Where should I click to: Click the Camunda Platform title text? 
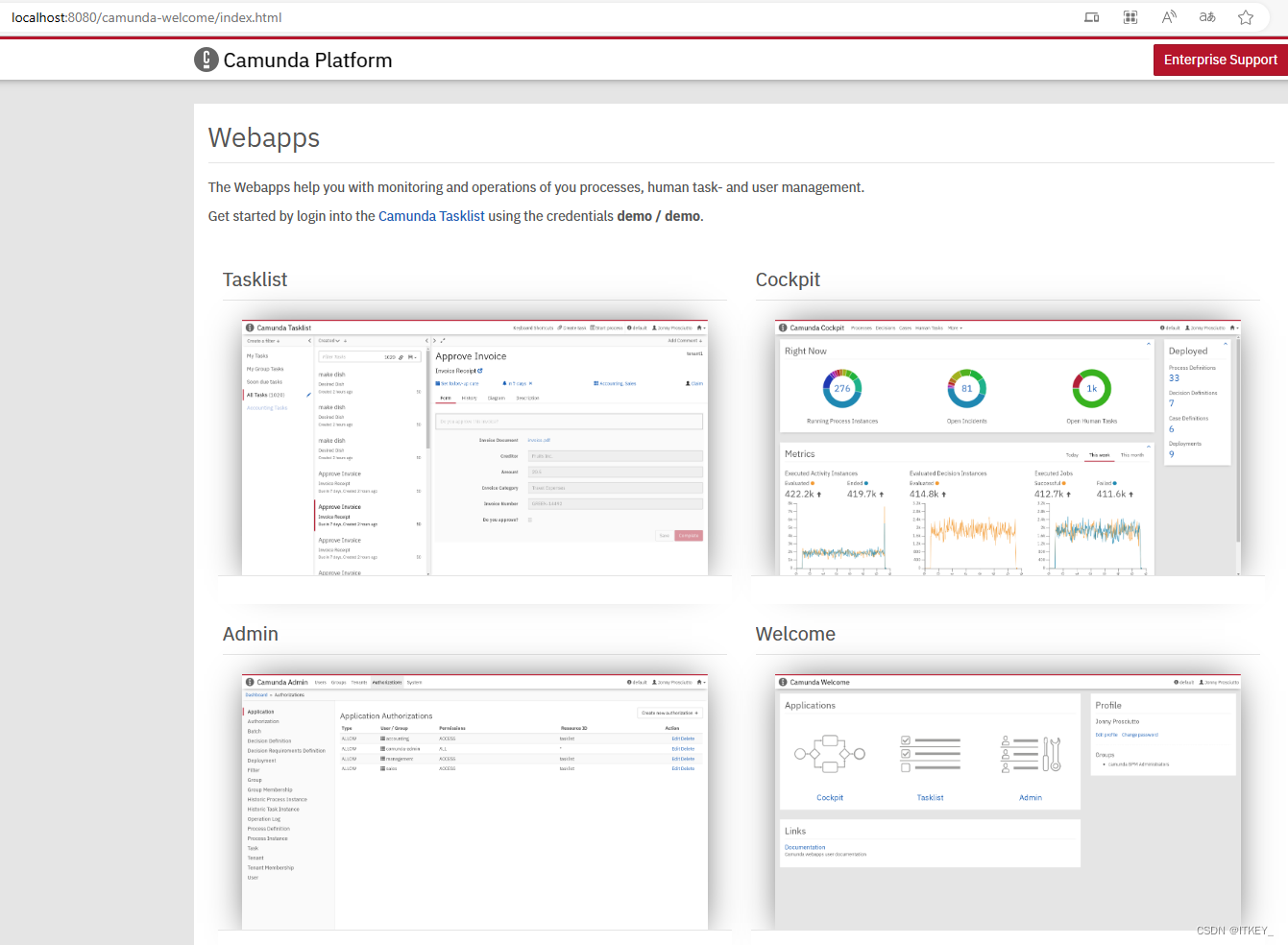click(x=307, y=61)
